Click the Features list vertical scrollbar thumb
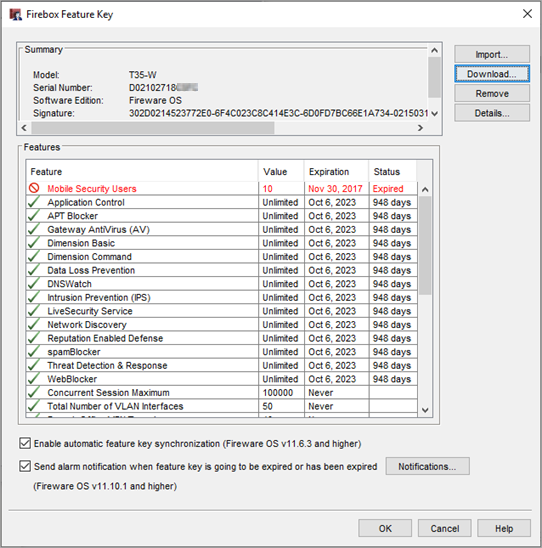The height and width of the screenshot is (548, 542). point(425,246)
